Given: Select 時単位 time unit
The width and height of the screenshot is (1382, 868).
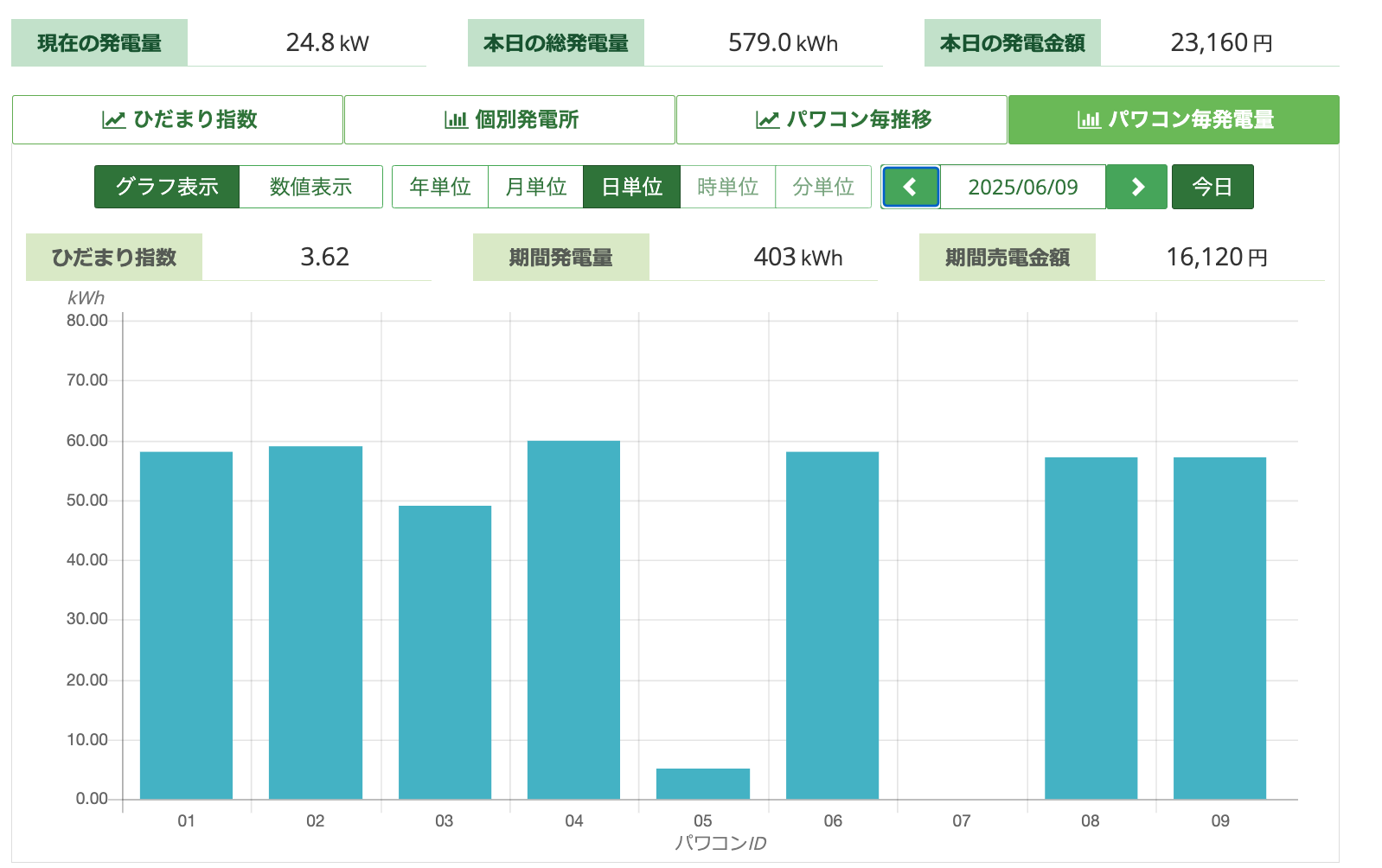Looking at the screenshot, I should coord(728,187).
